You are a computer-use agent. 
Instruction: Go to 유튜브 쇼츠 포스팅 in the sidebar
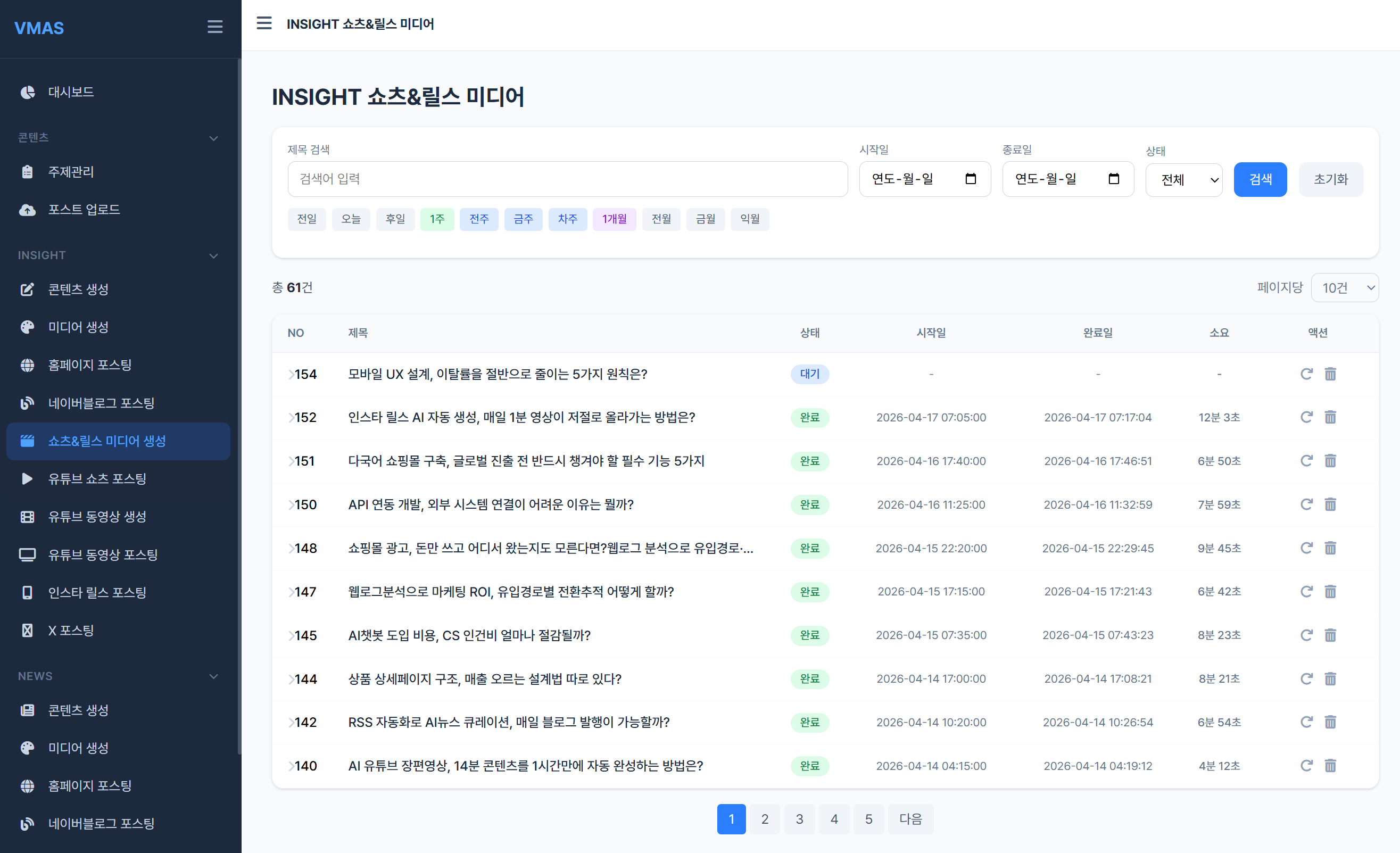[97, 478]
